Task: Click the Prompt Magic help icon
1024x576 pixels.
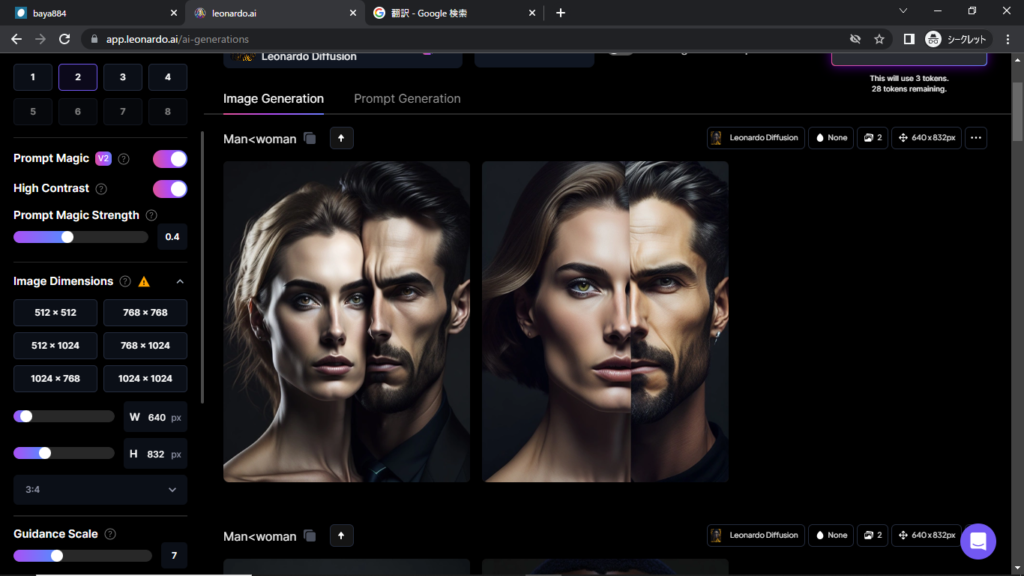Action: pyautogui.click(x=124, y=159)
